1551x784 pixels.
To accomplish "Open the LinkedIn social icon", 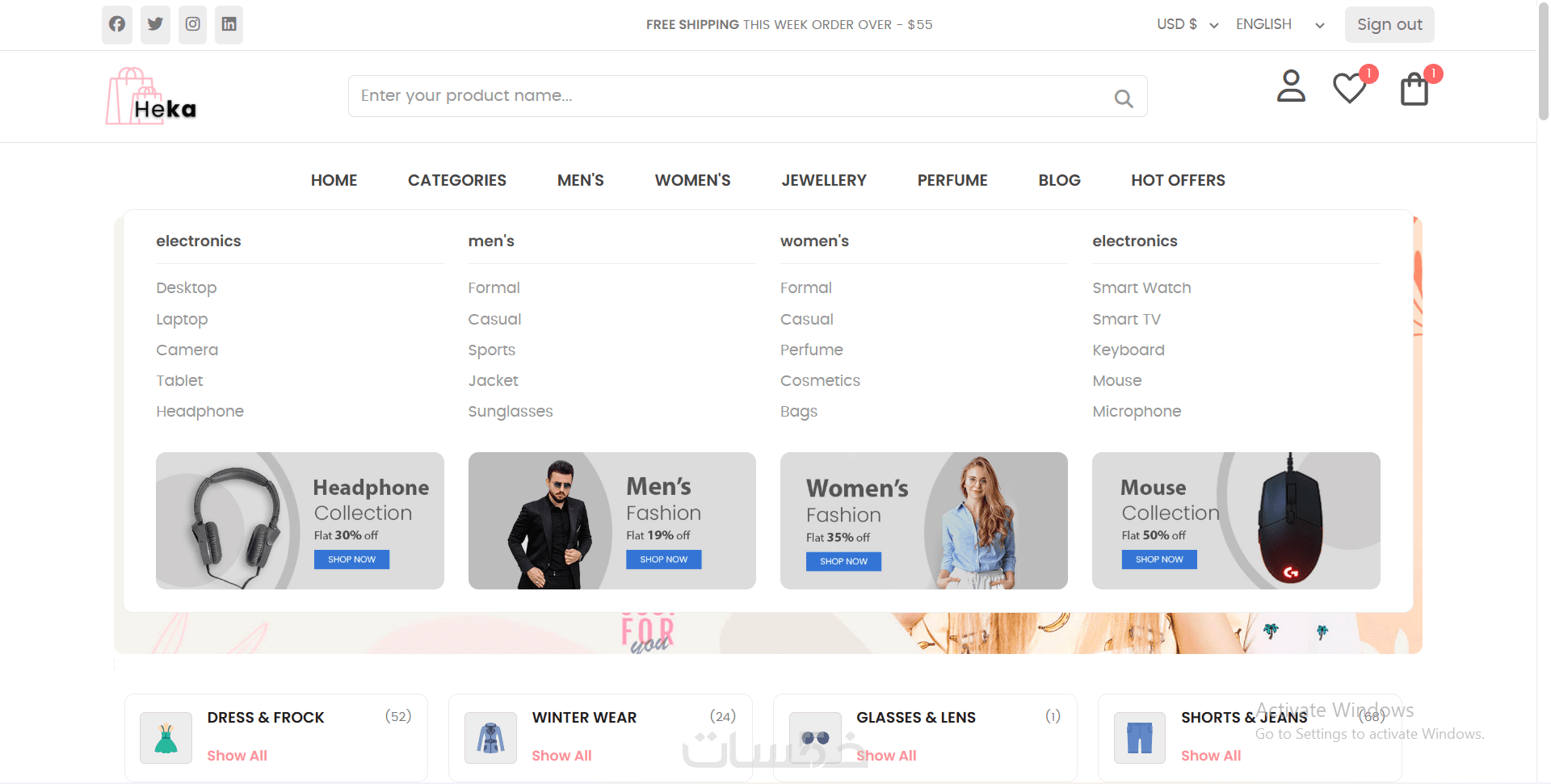I will [229, 24].
